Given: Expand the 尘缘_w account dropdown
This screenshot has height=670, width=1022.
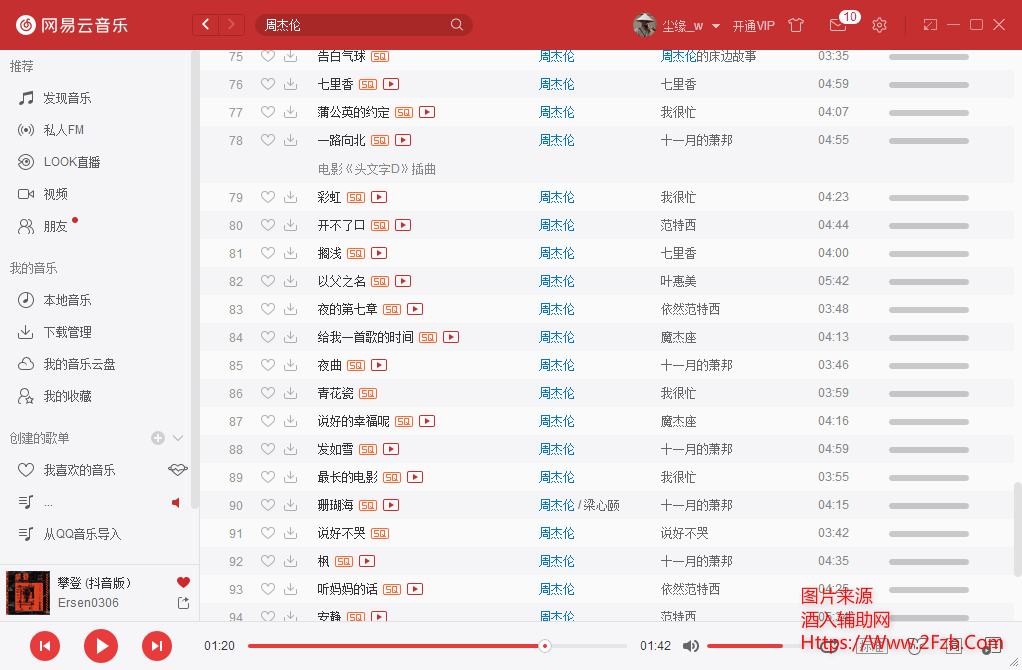Looking at the screenshot, I should pos(716,26).
